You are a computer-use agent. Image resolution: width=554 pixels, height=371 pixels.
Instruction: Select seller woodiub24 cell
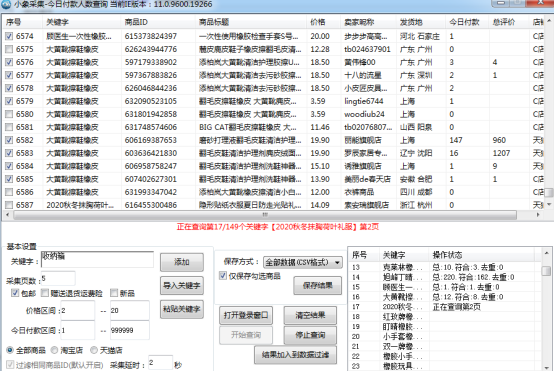click(364, 114)
